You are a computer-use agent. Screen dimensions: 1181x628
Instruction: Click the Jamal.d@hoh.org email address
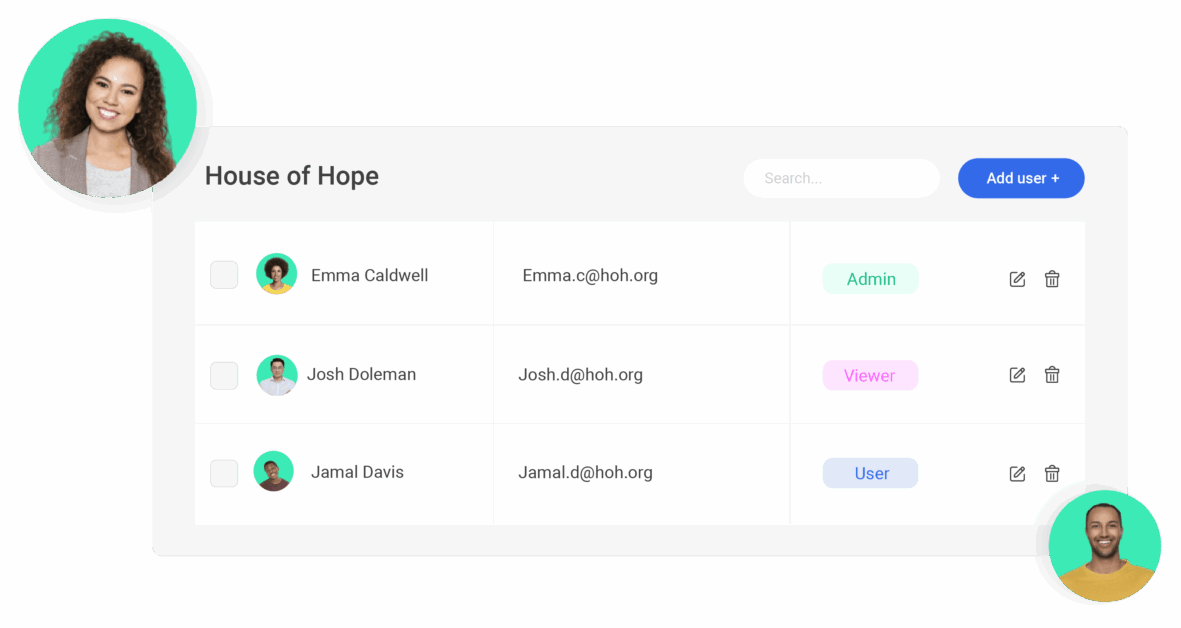point(585,472)
